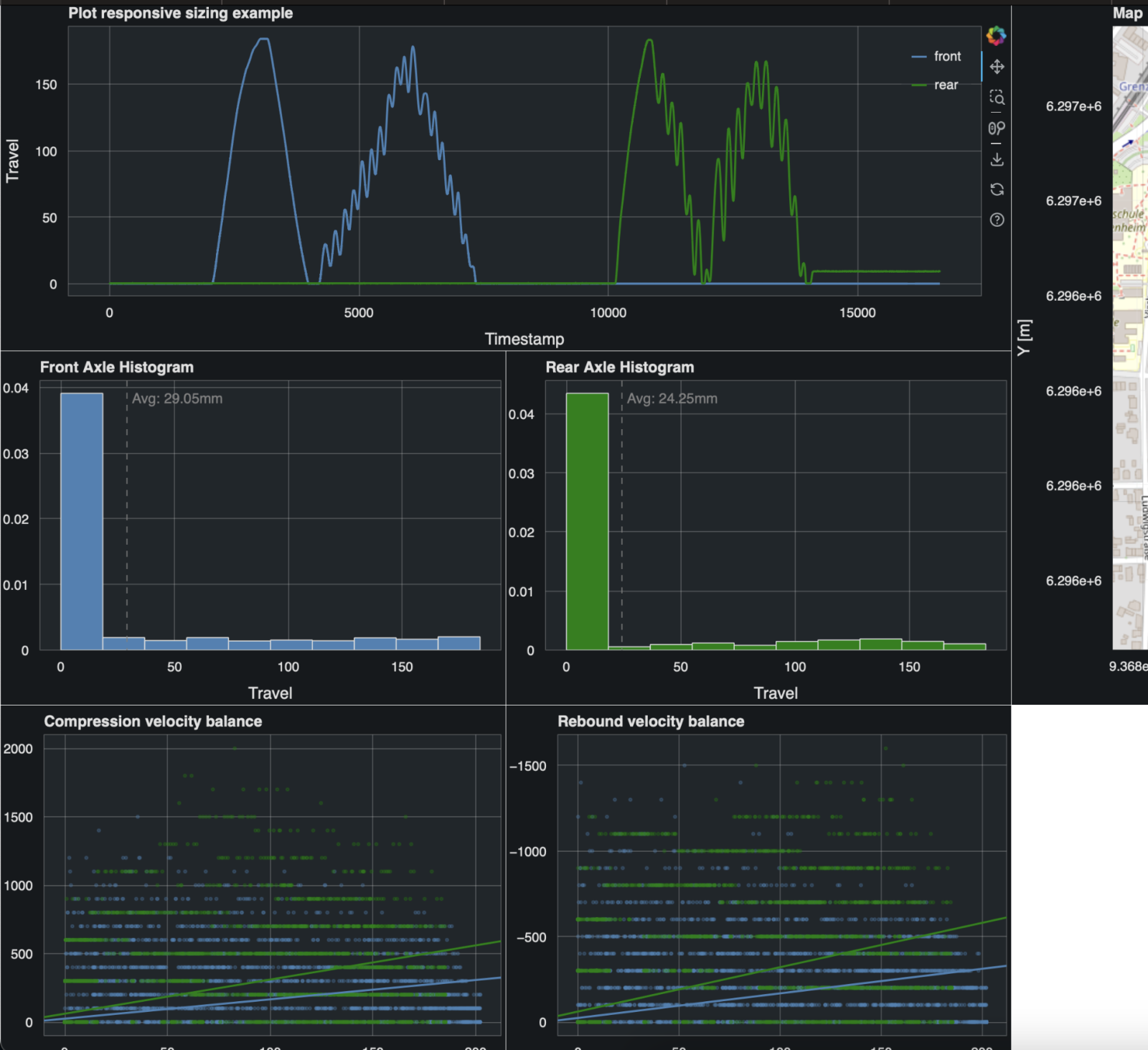The height and width of the screenshot is (1050, 1148).
Task: Toggle the 'rear' series in the legend
Action: 935,85
